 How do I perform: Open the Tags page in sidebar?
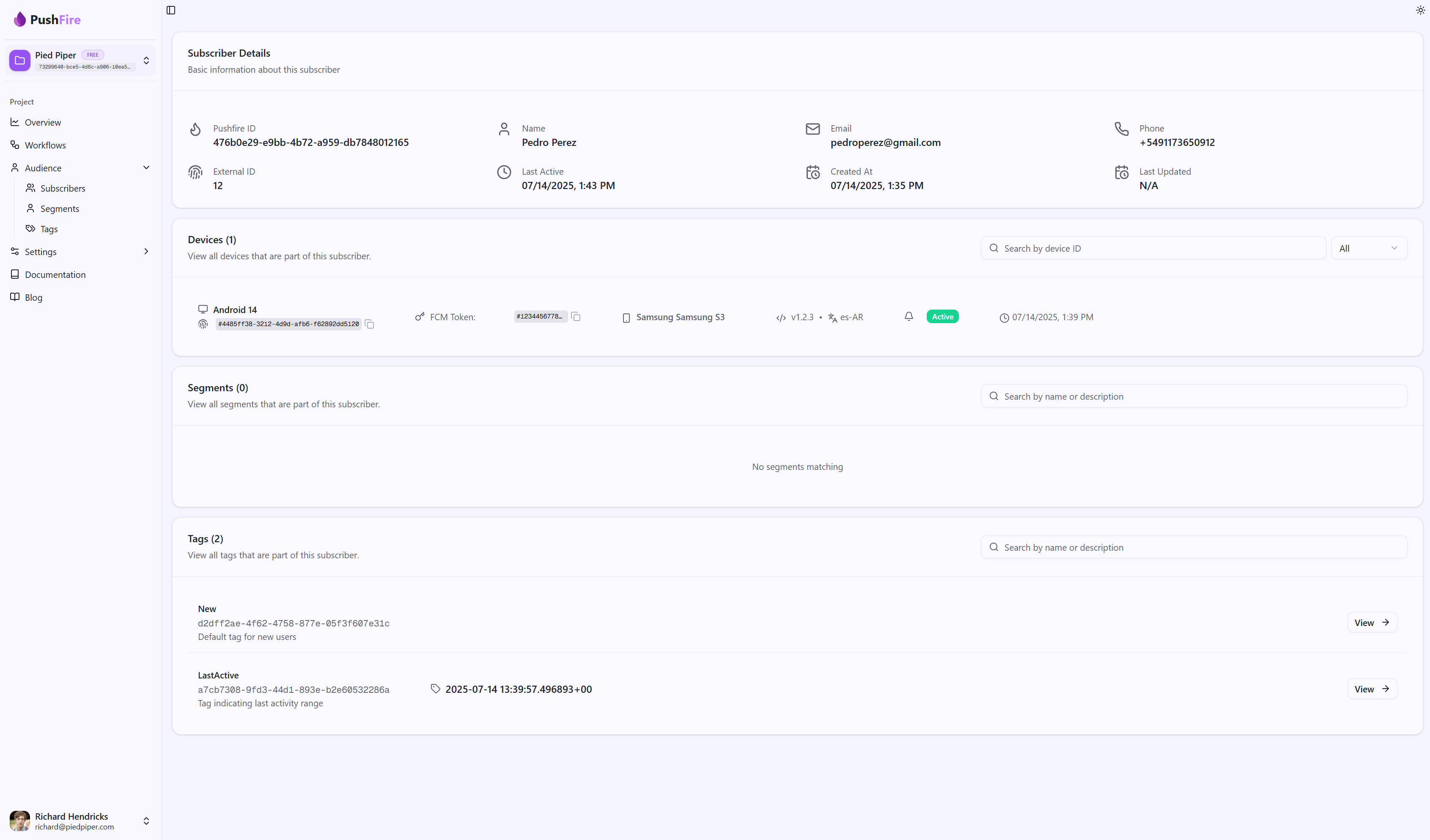(x=49, y=229)
